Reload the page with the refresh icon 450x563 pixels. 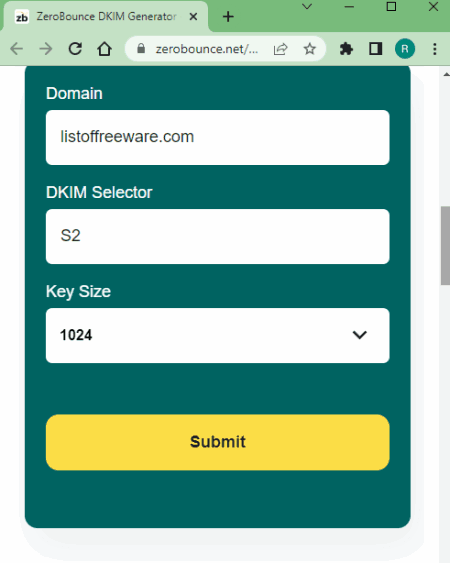(x=75, y=49)
